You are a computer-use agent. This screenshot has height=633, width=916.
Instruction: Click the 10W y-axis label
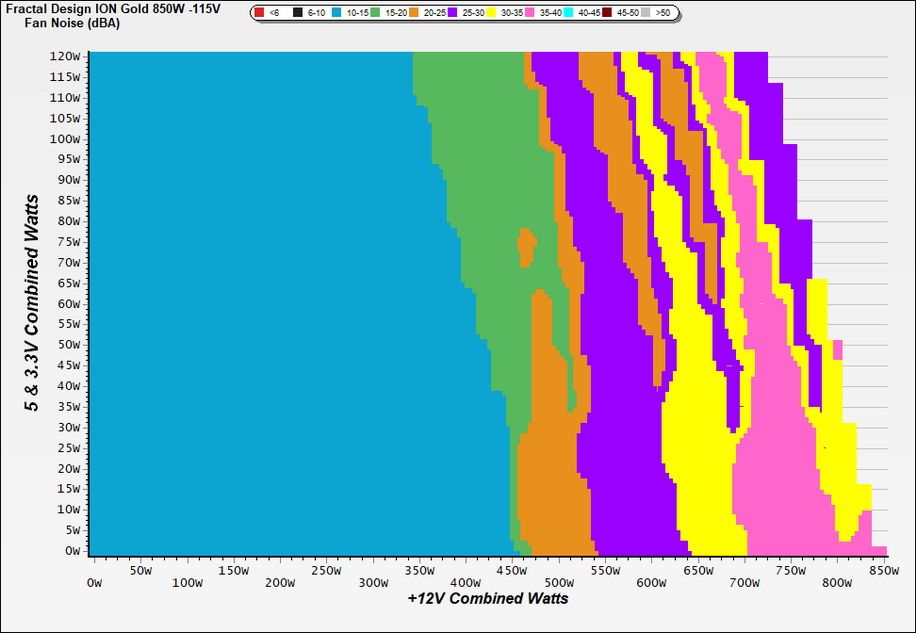68,509
